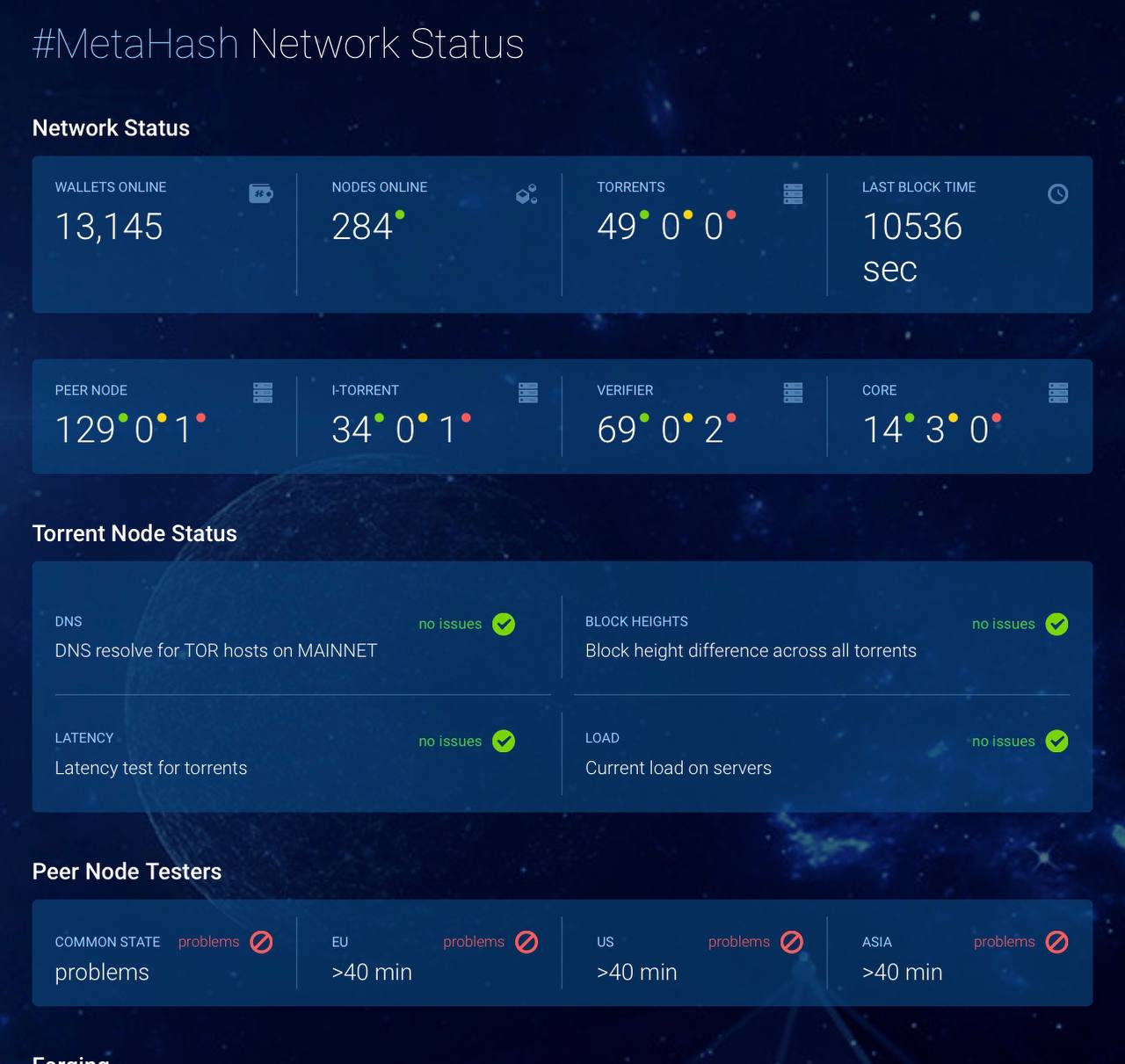Click the server icon in Core card
Image resolution: width=1125 pixels, height=1064 pixels.
1058,393
